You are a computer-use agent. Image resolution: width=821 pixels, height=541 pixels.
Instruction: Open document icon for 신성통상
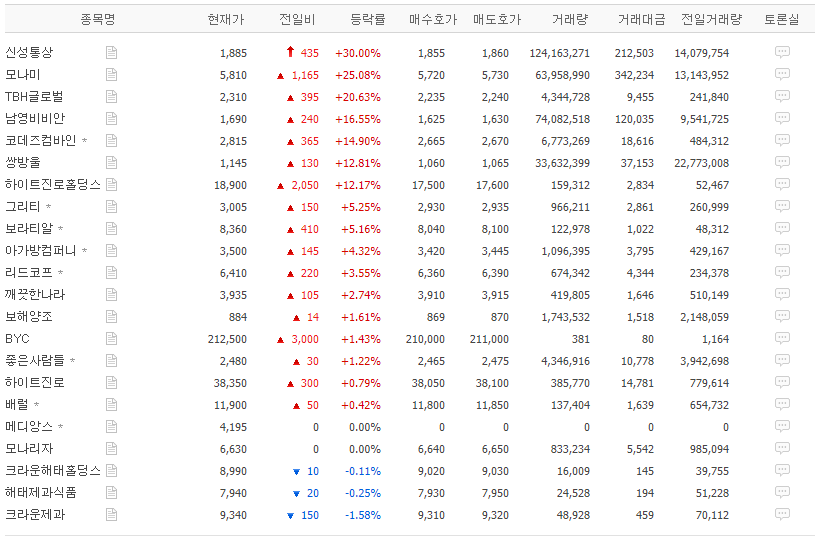pos(112,52)
